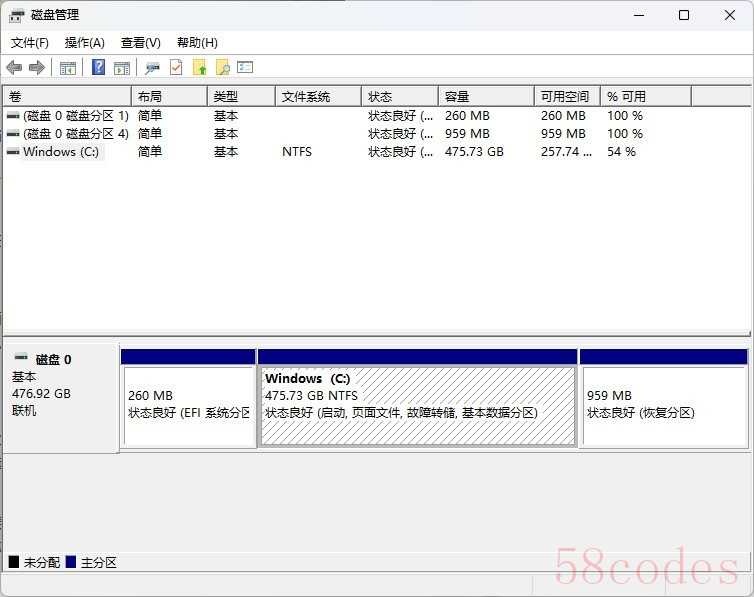Open the 查看(V) menu
754x597 pixels.
(140, 43)
